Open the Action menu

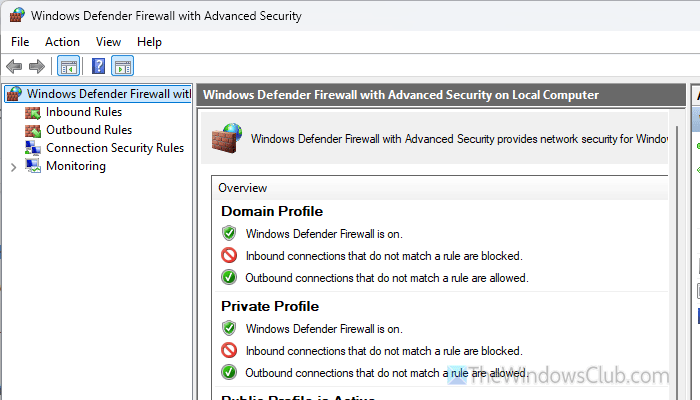(x=62, y=42)
